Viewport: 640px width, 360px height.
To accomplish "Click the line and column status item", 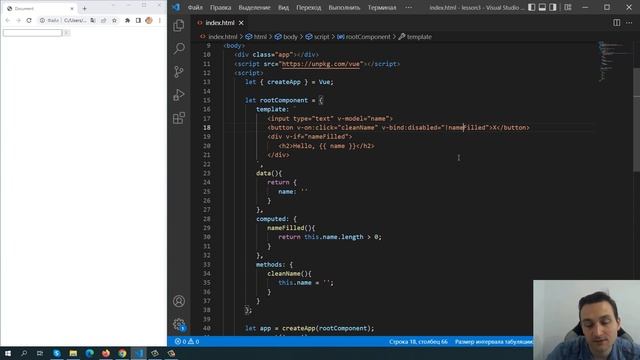I will click(x=418, y=342).
